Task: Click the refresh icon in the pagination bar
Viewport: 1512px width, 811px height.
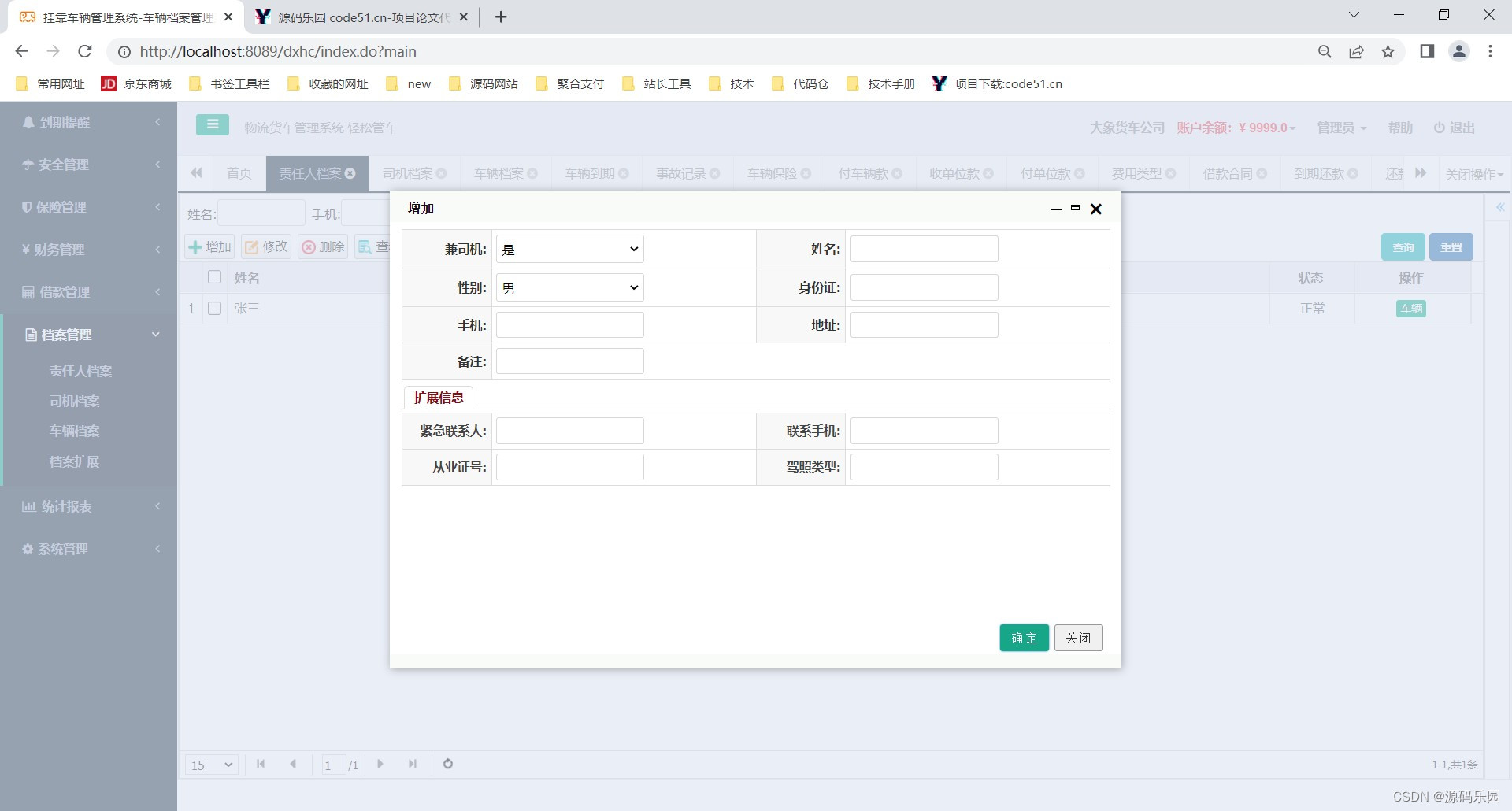Action: 447,764
